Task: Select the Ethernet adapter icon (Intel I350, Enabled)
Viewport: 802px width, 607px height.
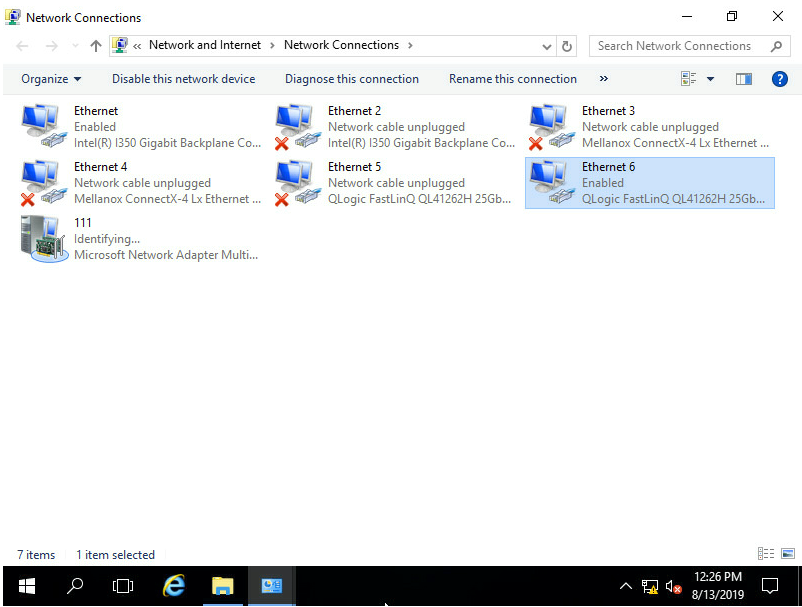Action: pyautogui.click(x=44, y=126)
